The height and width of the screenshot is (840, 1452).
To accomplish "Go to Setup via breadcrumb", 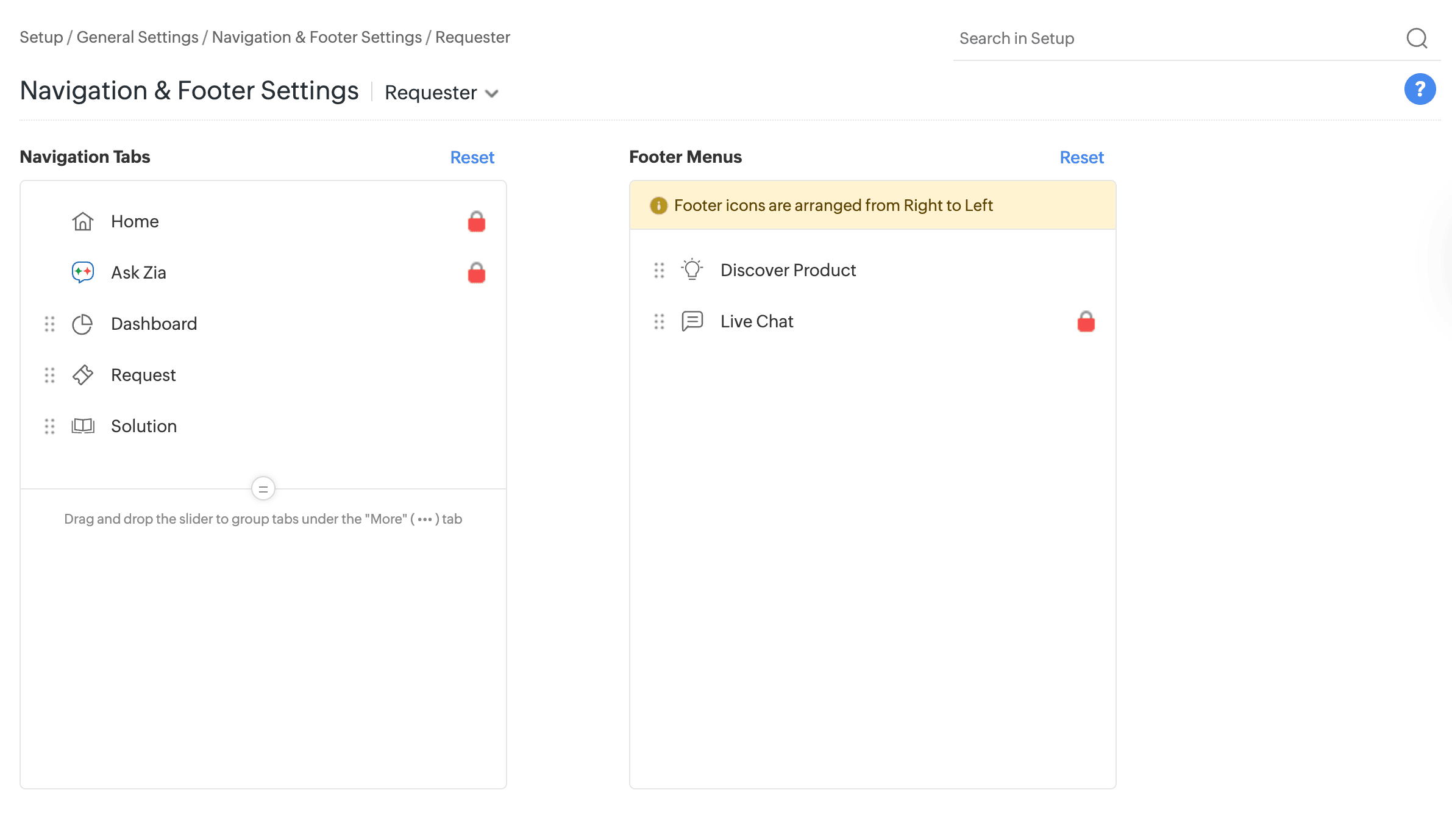I will coord(40,37).
